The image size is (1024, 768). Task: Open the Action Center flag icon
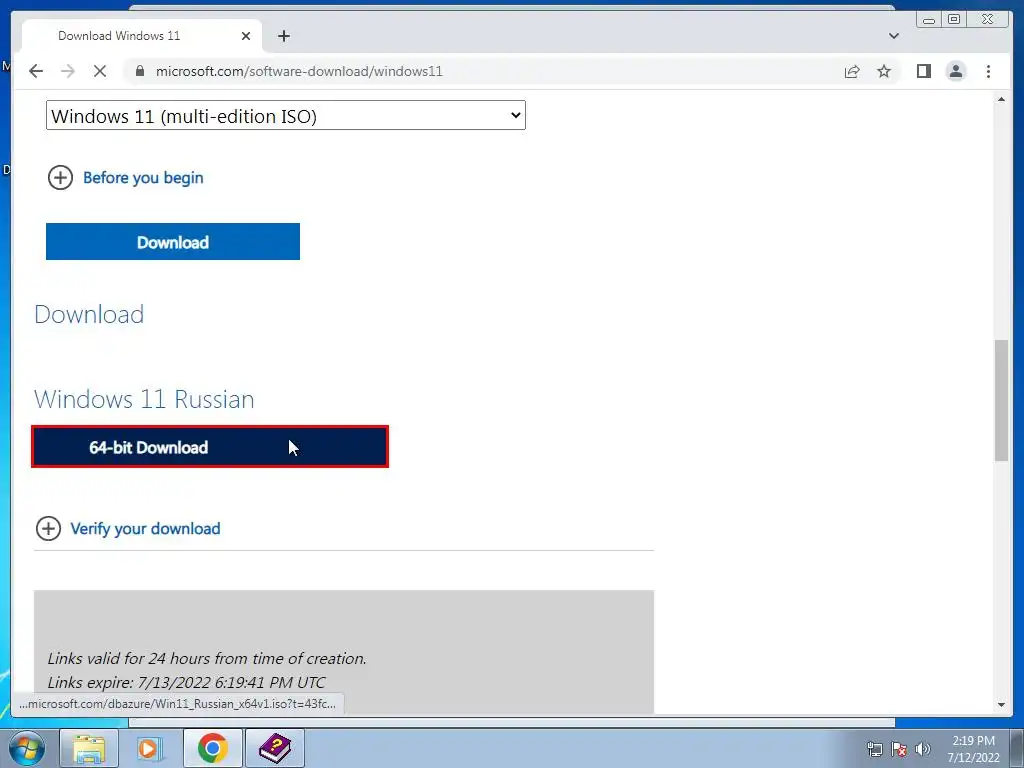click(899, 749)
